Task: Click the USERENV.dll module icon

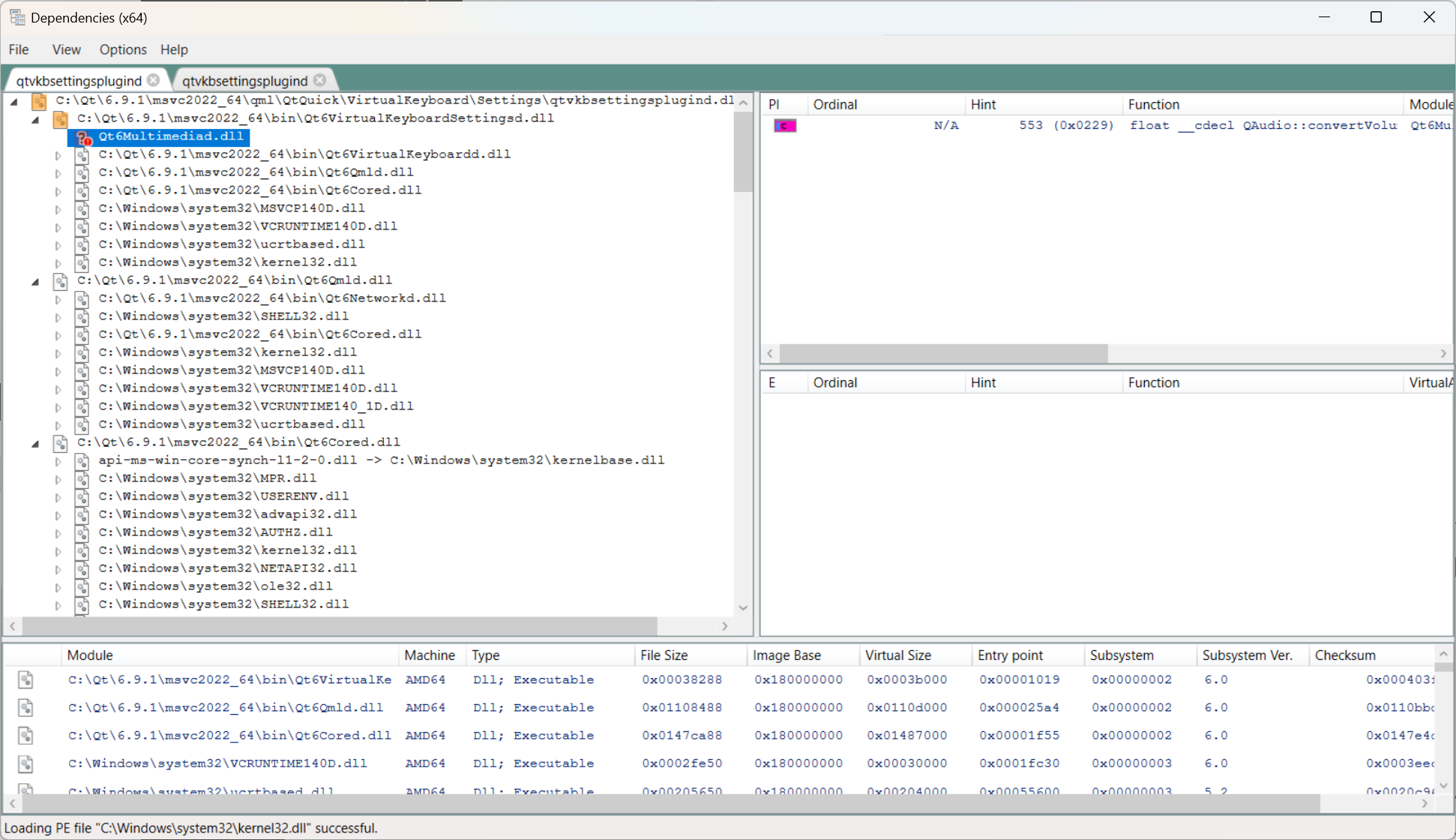Action: pos(82,497)
